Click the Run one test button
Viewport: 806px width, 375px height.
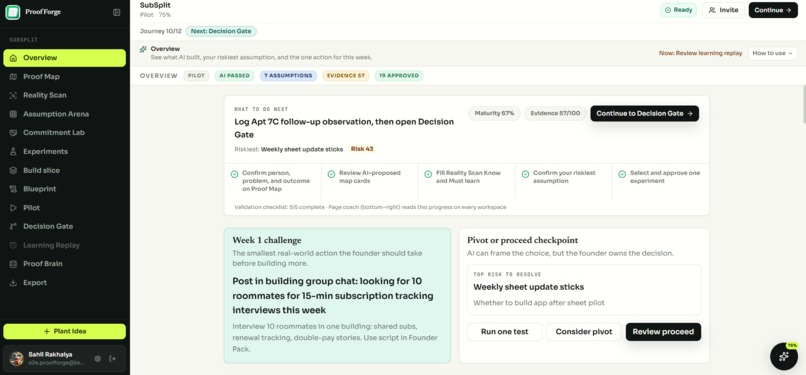coord(504,332)
